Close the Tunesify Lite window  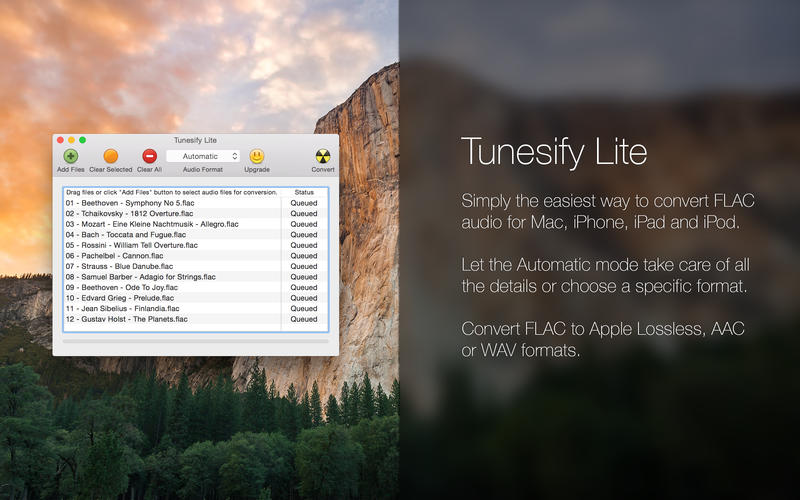pyautogui.click(x=60, y=140)
